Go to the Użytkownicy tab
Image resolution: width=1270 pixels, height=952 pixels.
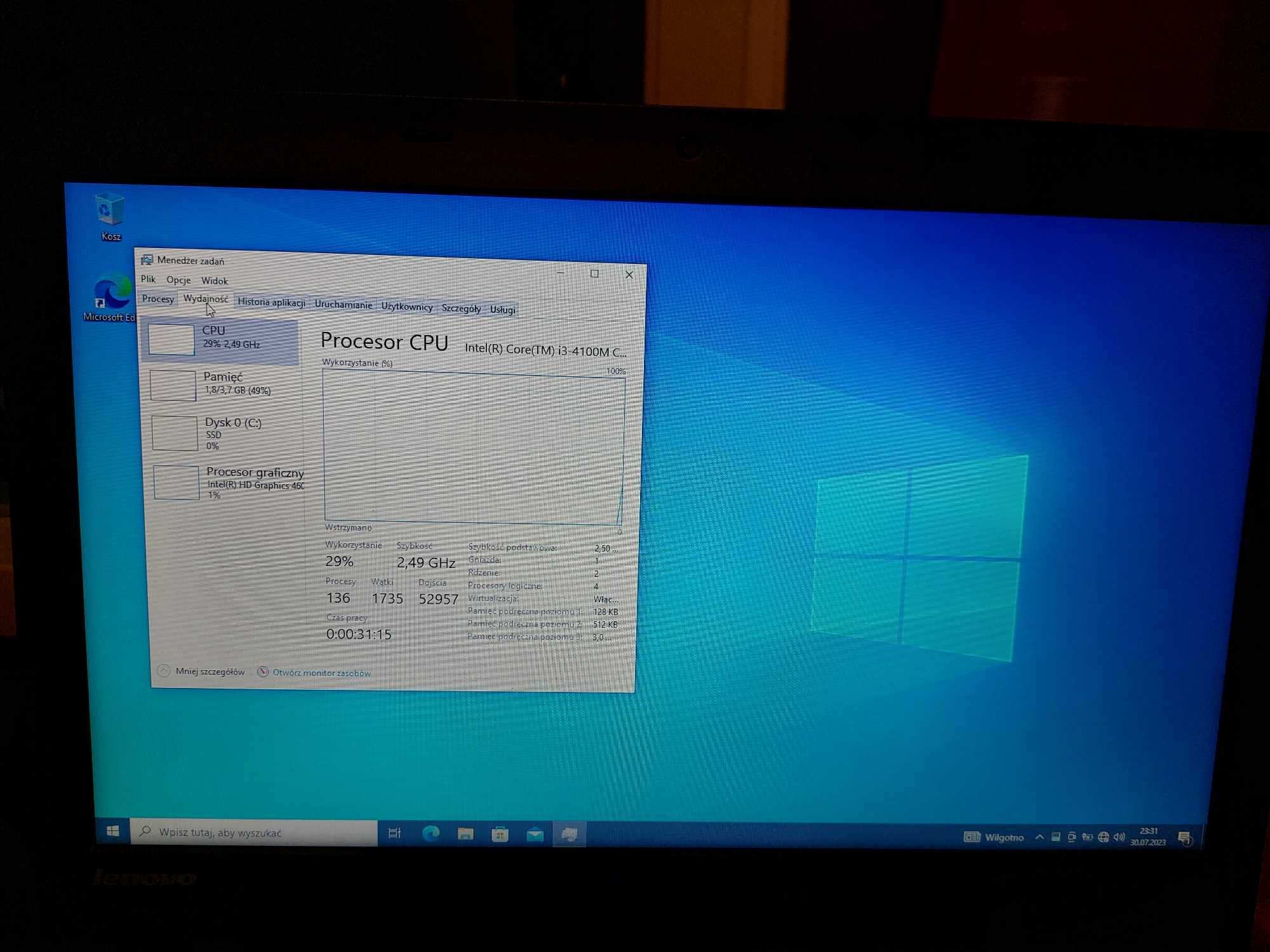coord(407,307)
